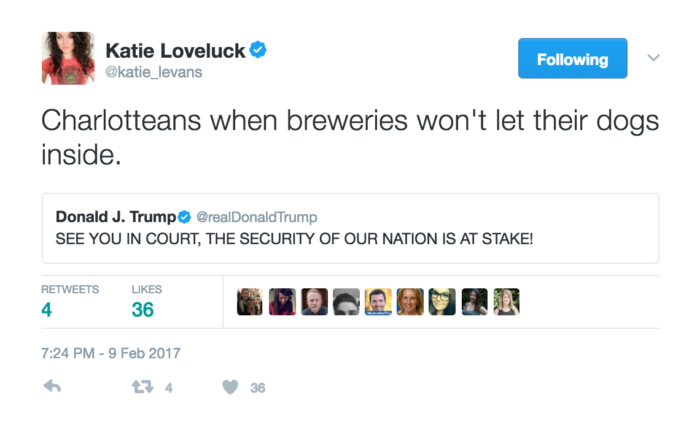Click the @realDonaldTrump handle
Image resolution: width=700 pixels, height=427 pixels.
(257, 217)
